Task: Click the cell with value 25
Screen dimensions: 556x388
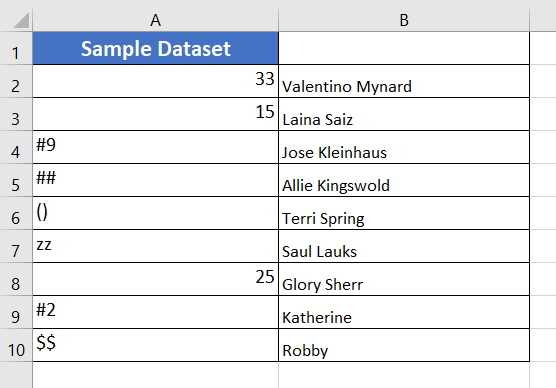Action: [155, 279]
